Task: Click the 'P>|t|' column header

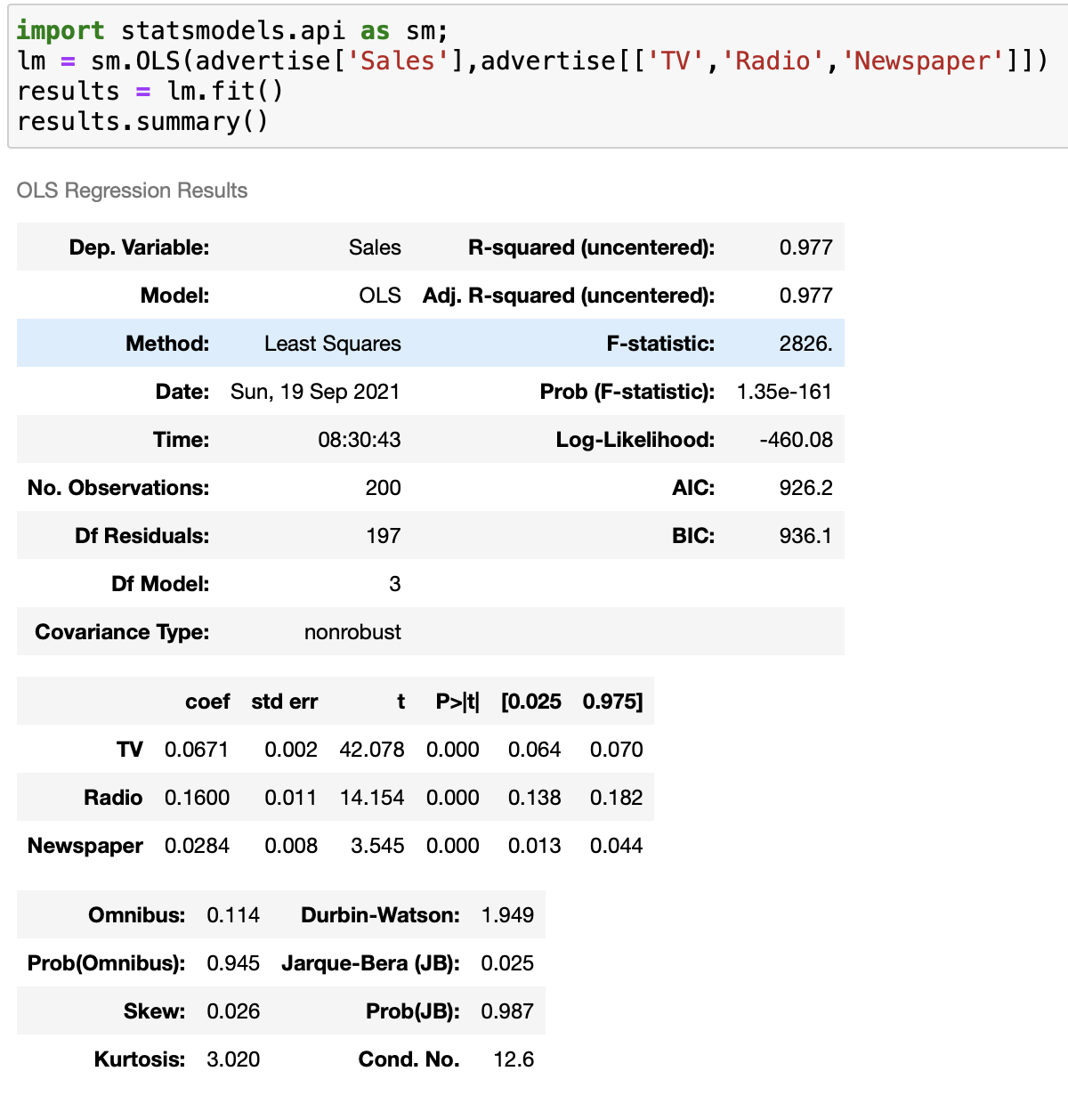Action: tap(457, 702)
